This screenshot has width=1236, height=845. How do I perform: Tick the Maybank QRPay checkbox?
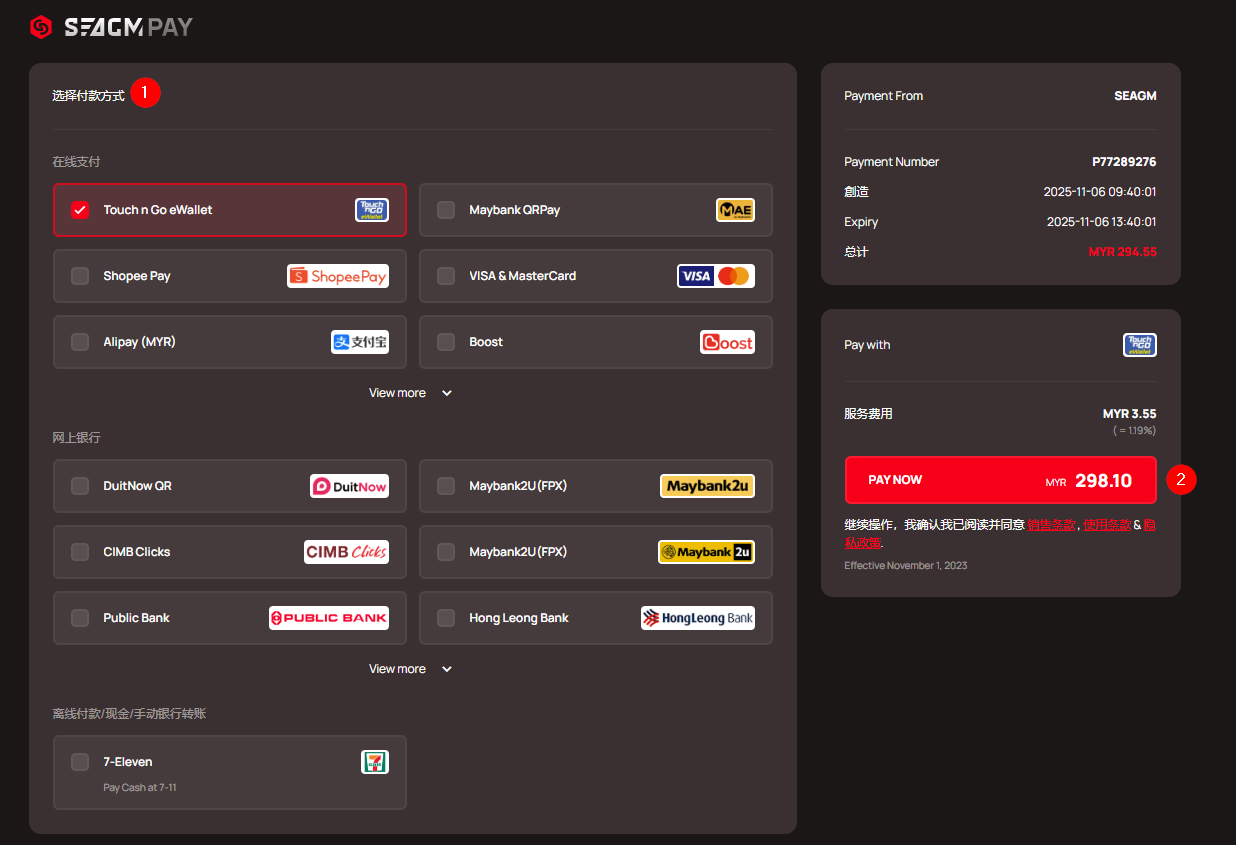[x=446, y=210]
